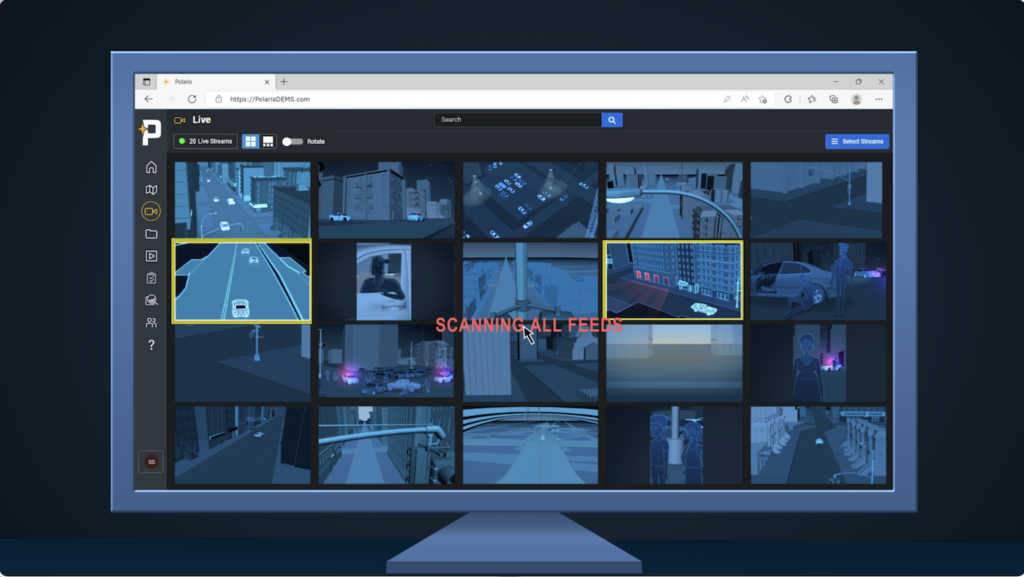Switch to the grid layout view
The height and width of the screenshot is (577, 1024).
click(x=250, y=142)
